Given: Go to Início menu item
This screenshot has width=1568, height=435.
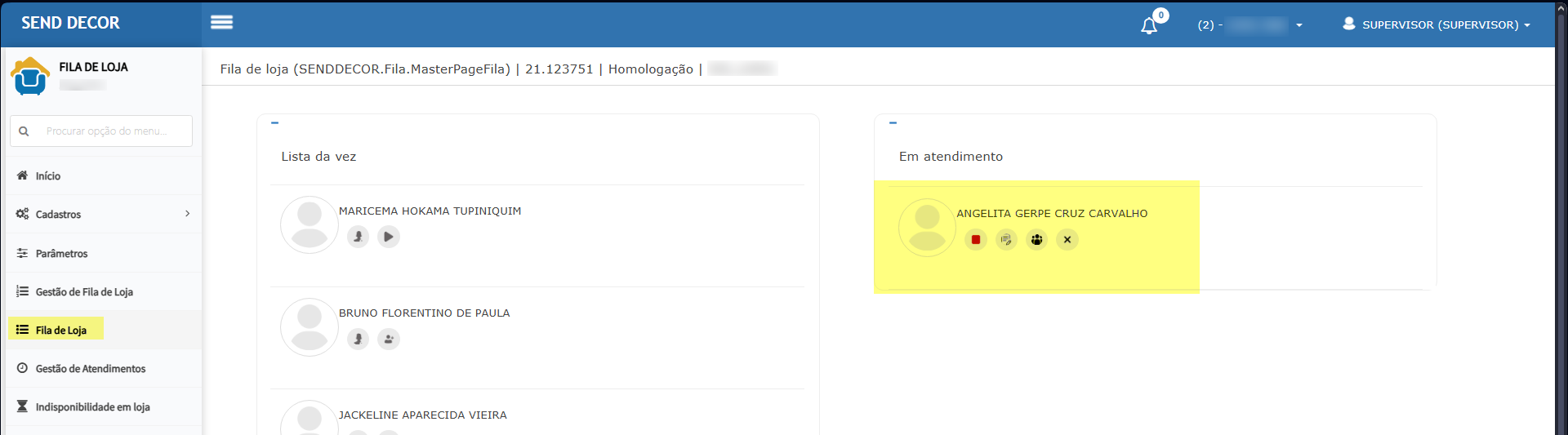Looking at the screenshot, I should pyautogui.click(x=104, y=175).
